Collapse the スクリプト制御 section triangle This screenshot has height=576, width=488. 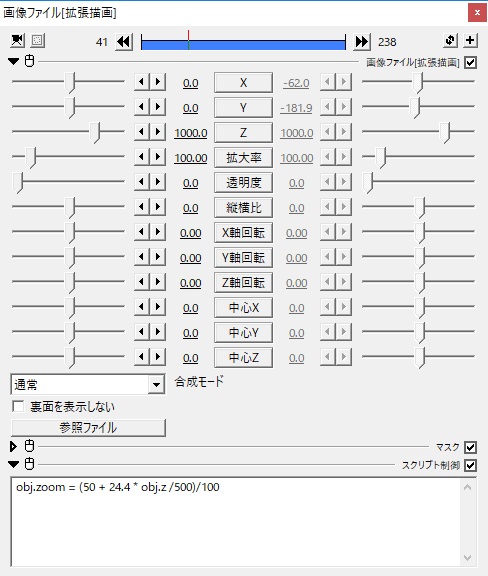[14, 464]
